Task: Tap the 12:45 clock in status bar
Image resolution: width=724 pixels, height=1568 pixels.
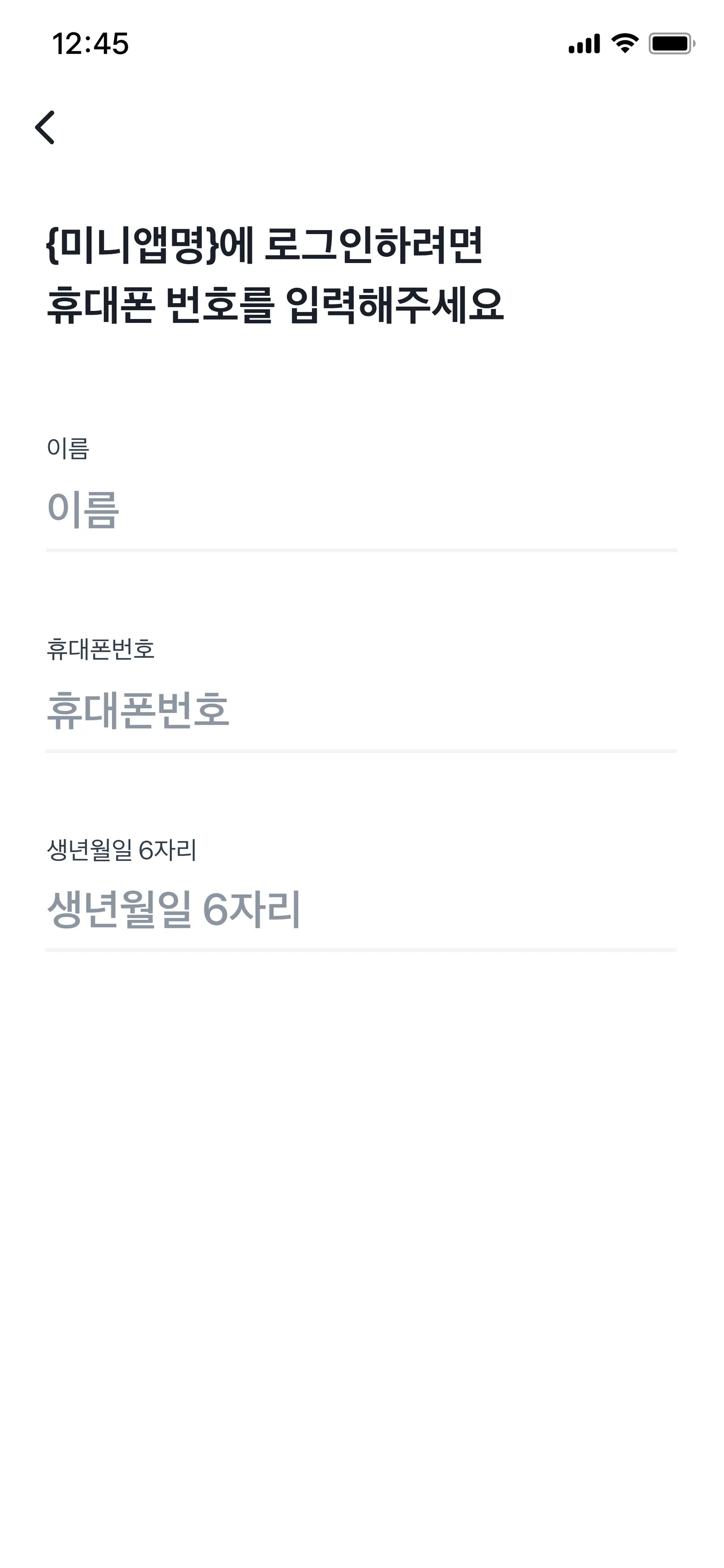Action: coord(91,44)
